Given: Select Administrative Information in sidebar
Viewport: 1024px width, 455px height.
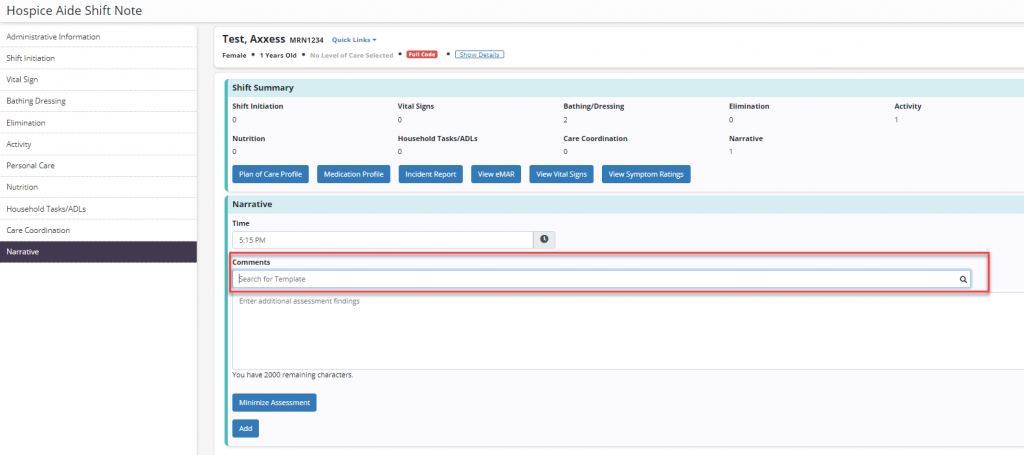Looking at the screenshot, I should 98,37.
